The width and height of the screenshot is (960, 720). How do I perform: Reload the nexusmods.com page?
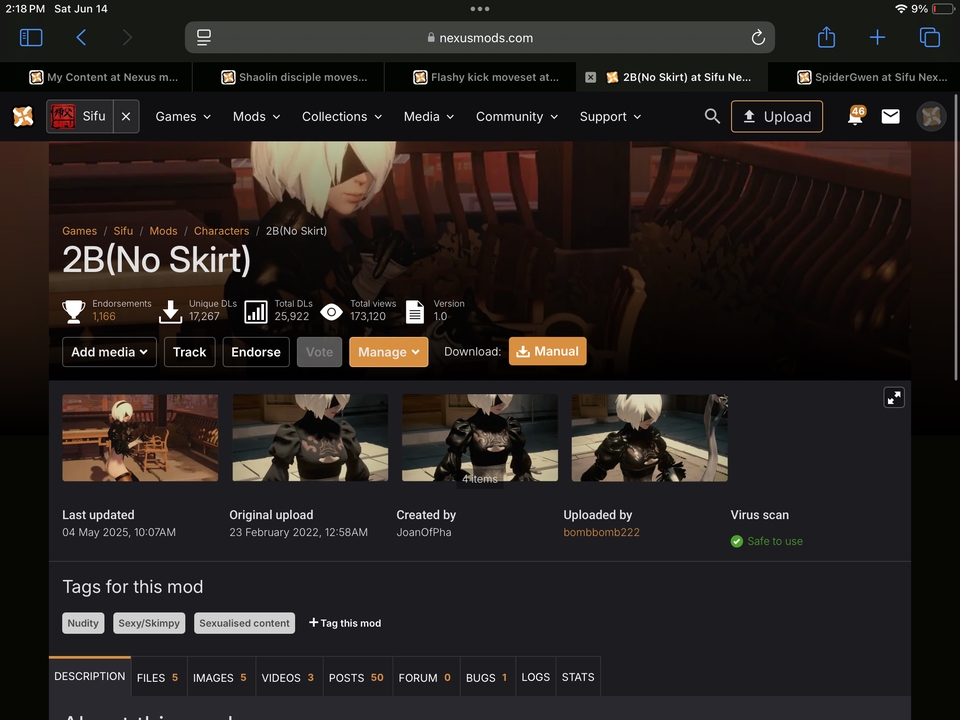758,38
